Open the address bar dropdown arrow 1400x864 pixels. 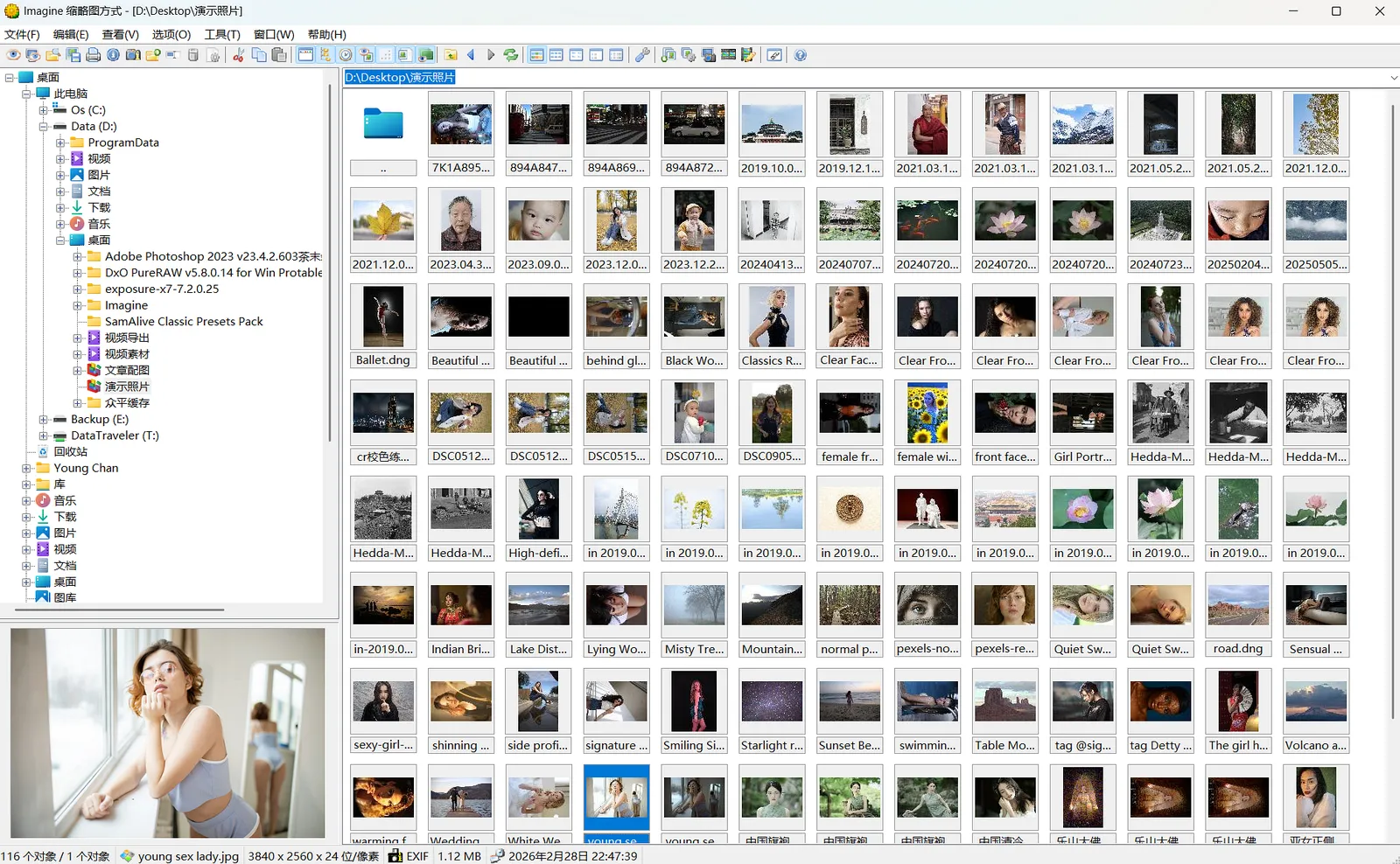[1393, 77]
